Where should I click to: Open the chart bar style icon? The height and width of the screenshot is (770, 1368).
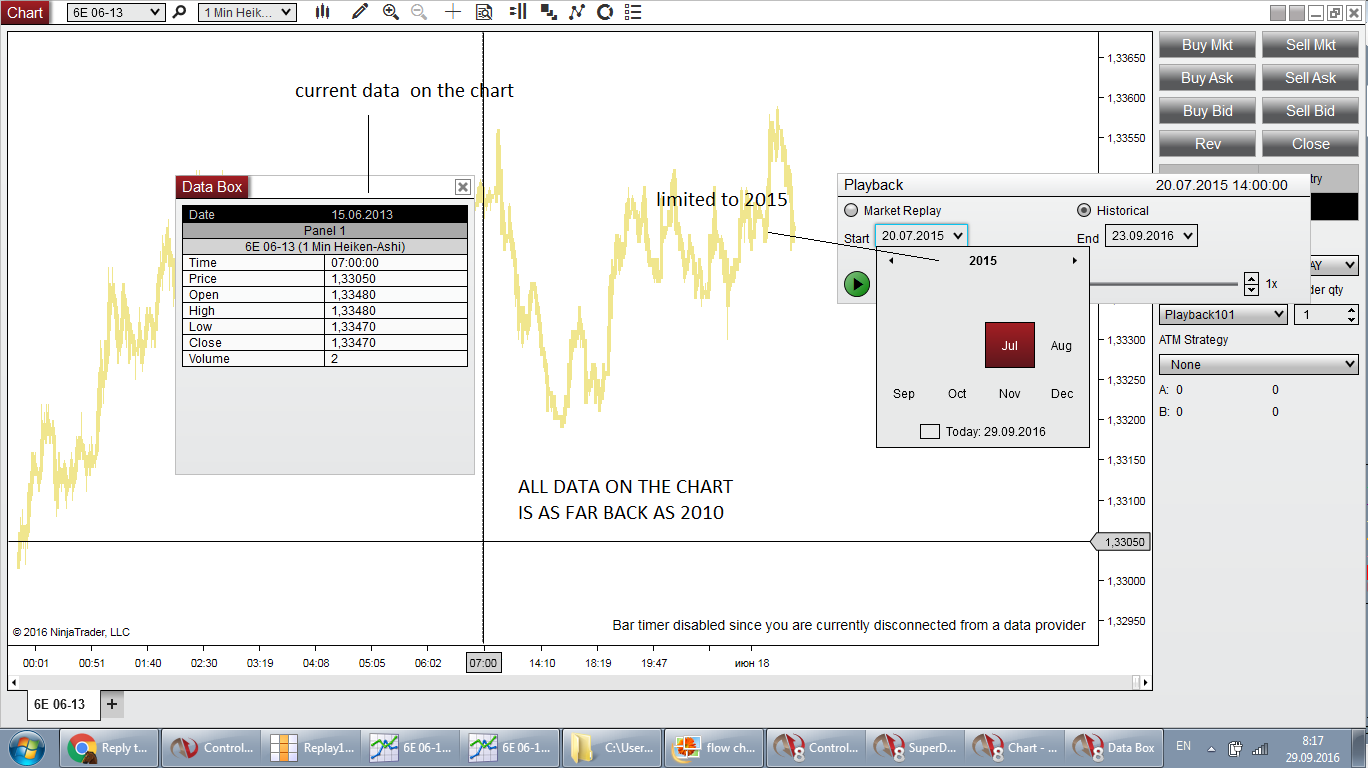click(x=323, y=12)
